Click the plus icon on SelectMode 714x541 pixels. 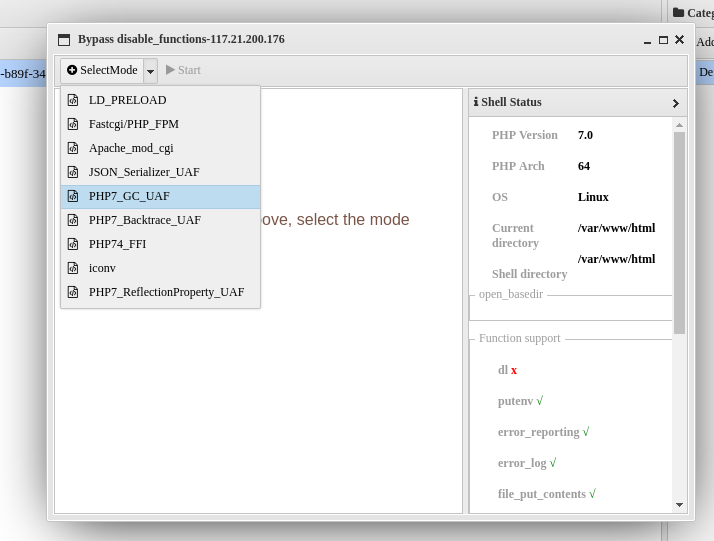pos(72,70)
